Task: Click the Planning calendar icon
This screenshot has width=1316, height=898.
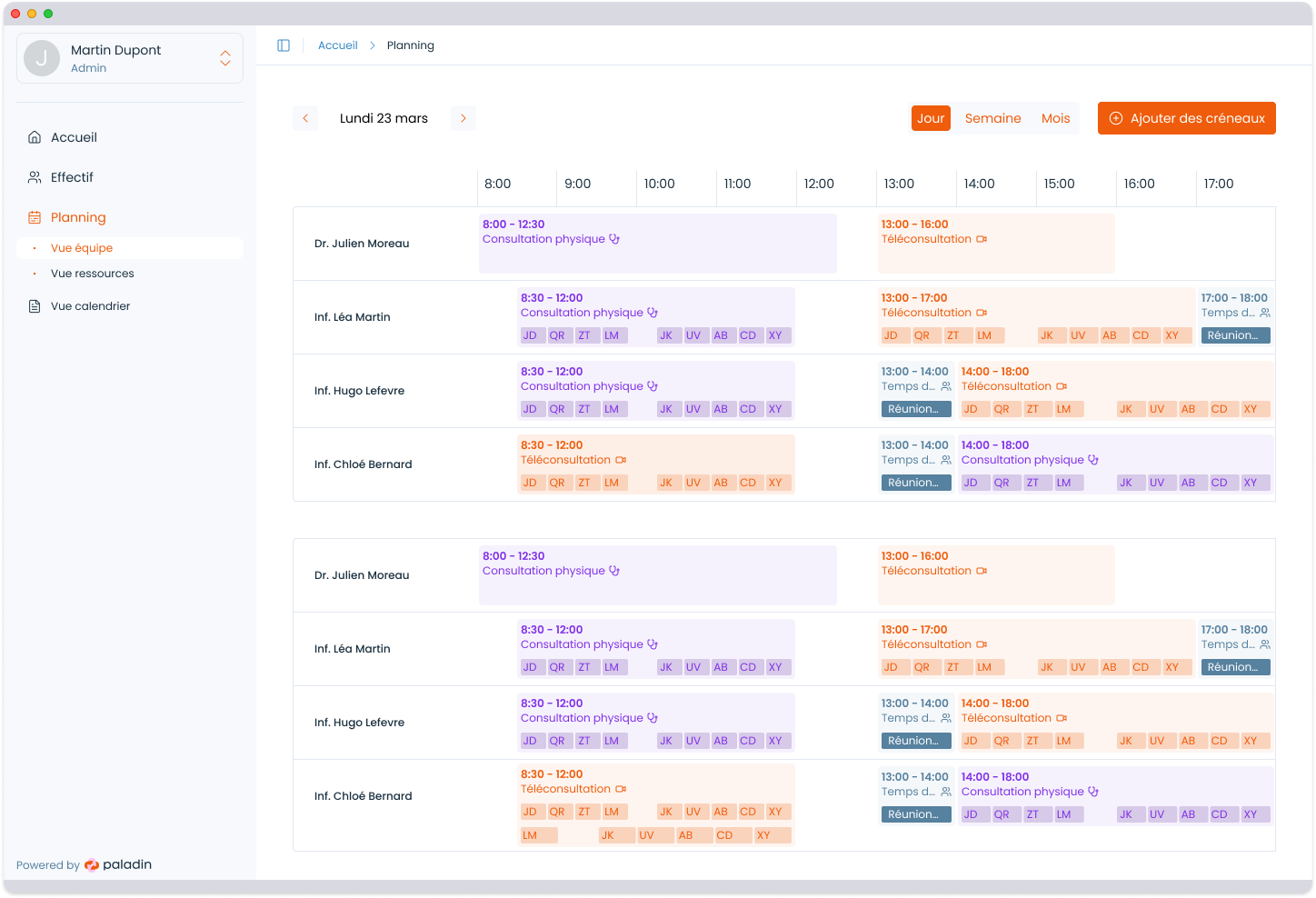Action: pos(35,217)
